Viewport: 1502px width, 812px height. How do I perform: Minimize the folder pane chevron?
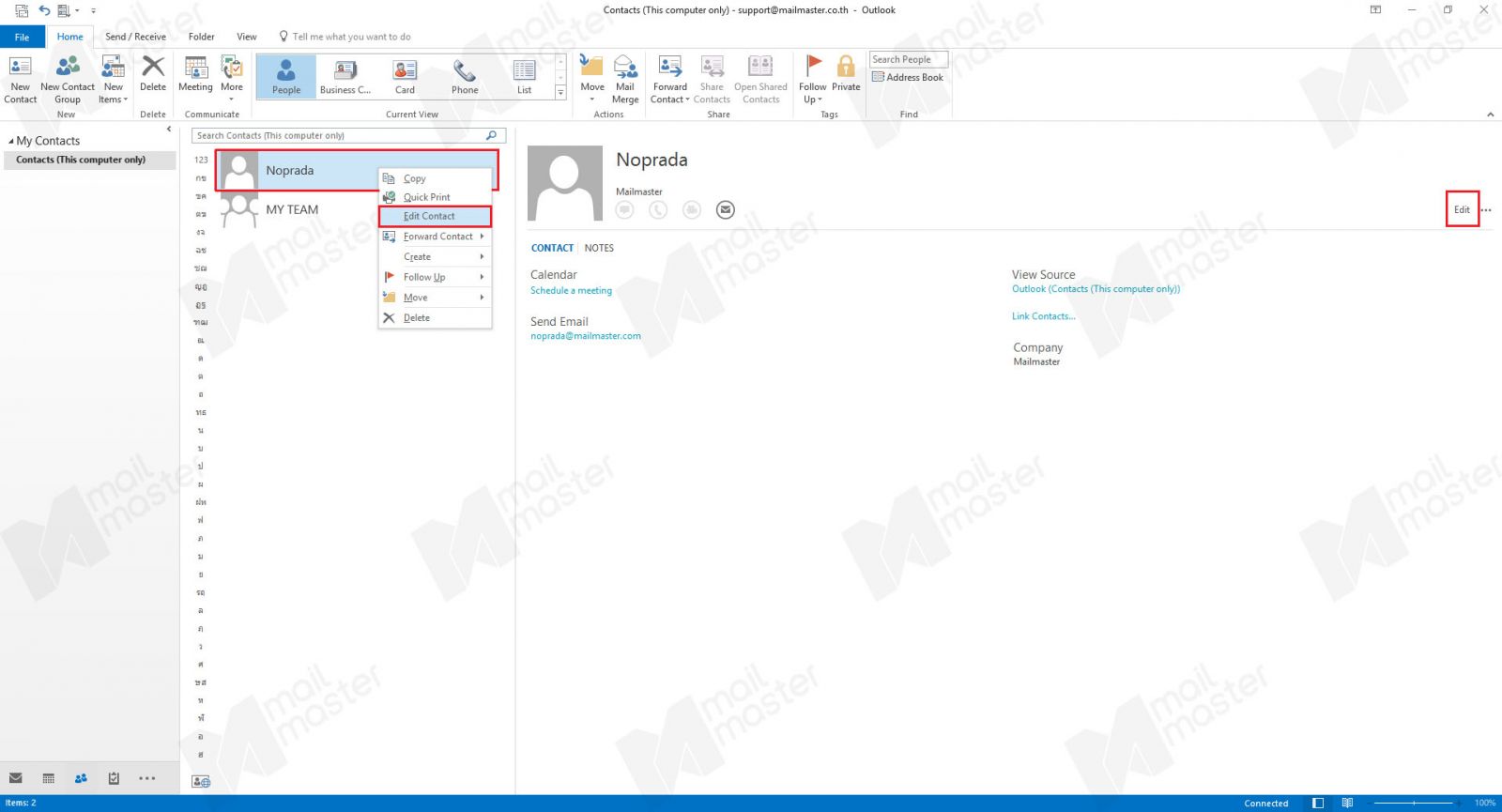point(169,130)
